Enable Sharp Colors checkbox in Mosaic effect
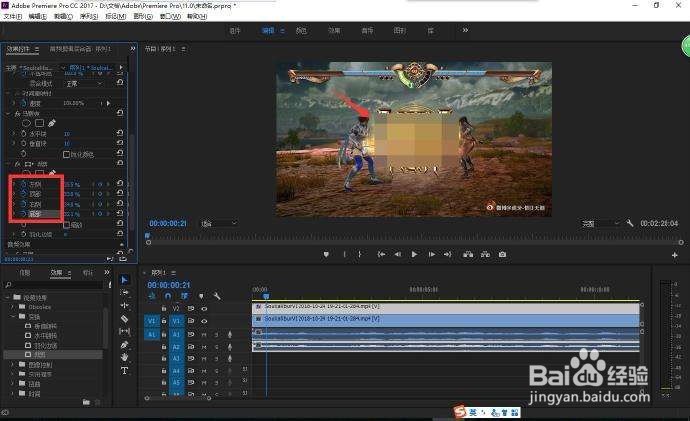 (x=66, y=154)
